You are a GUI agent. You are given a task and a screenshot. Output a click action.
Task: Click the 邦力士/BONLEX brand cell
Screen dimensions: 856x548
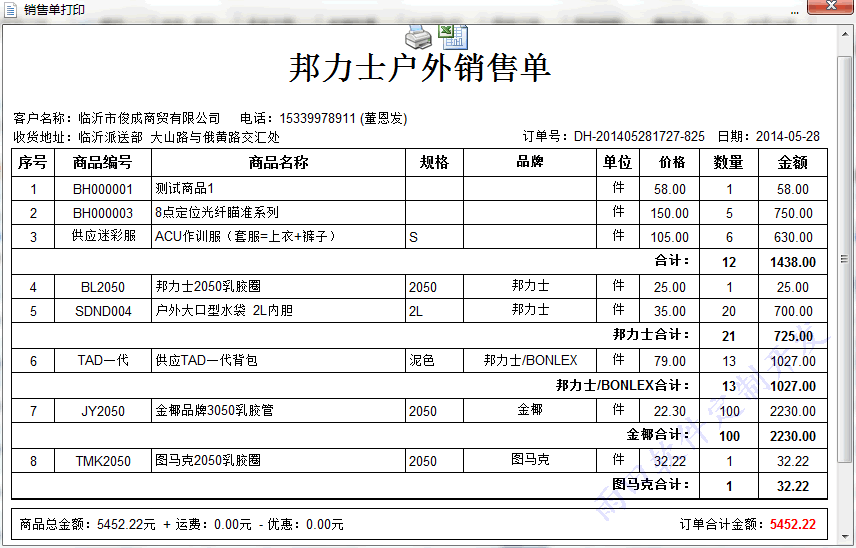530,360
